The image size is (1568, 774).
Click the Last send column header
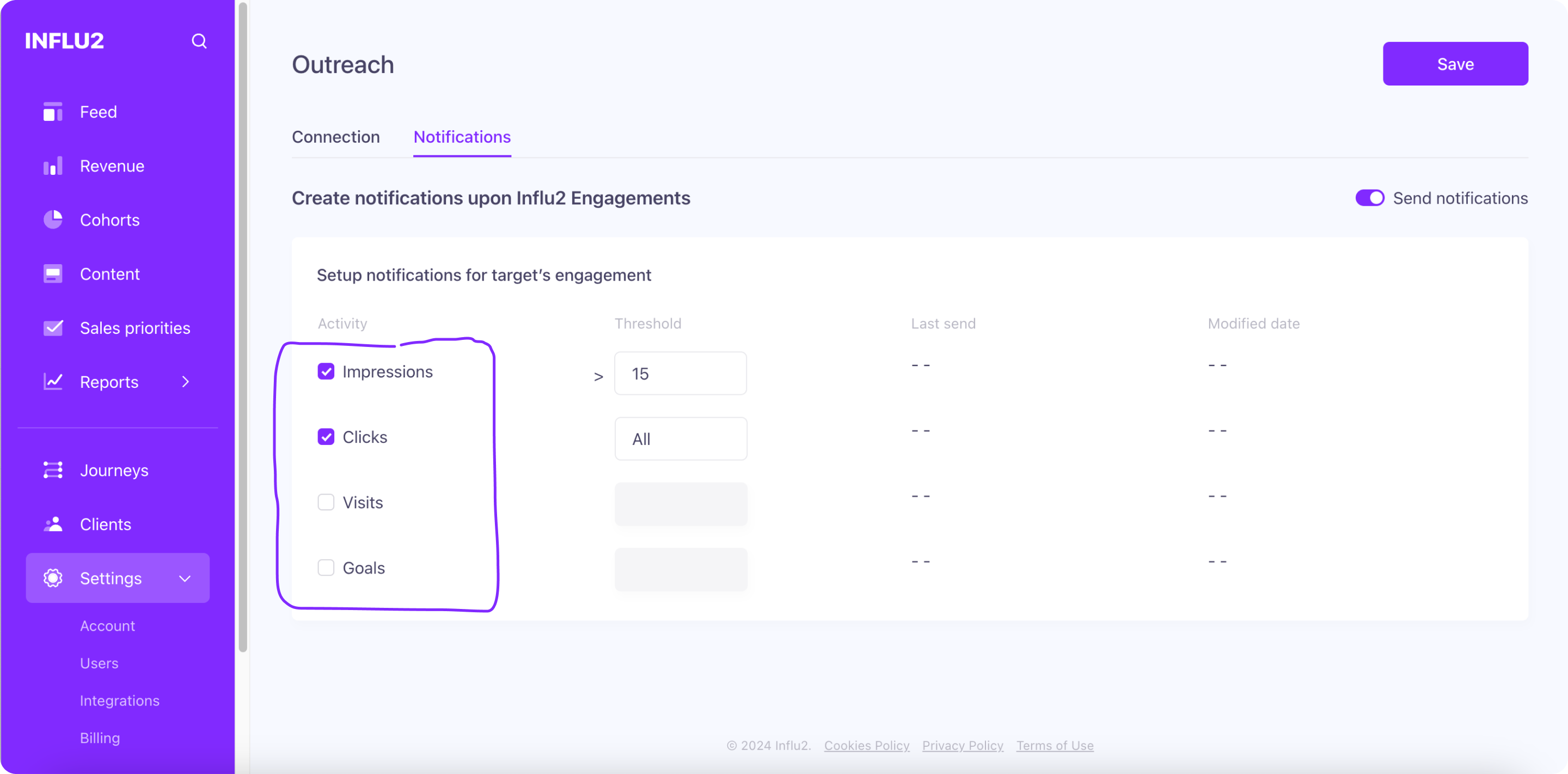point(943,324)
